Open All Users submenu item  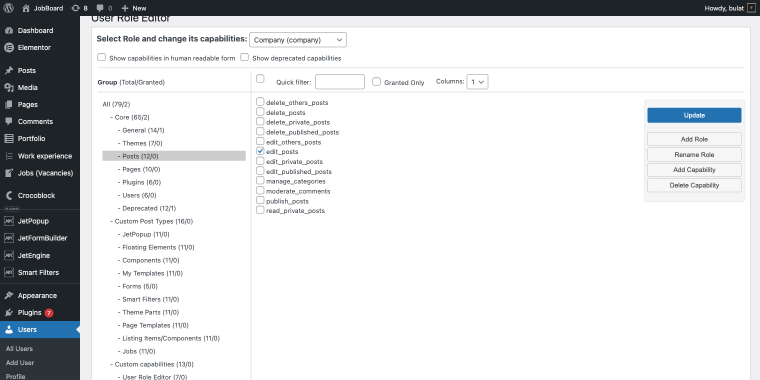tap(19, 348)
